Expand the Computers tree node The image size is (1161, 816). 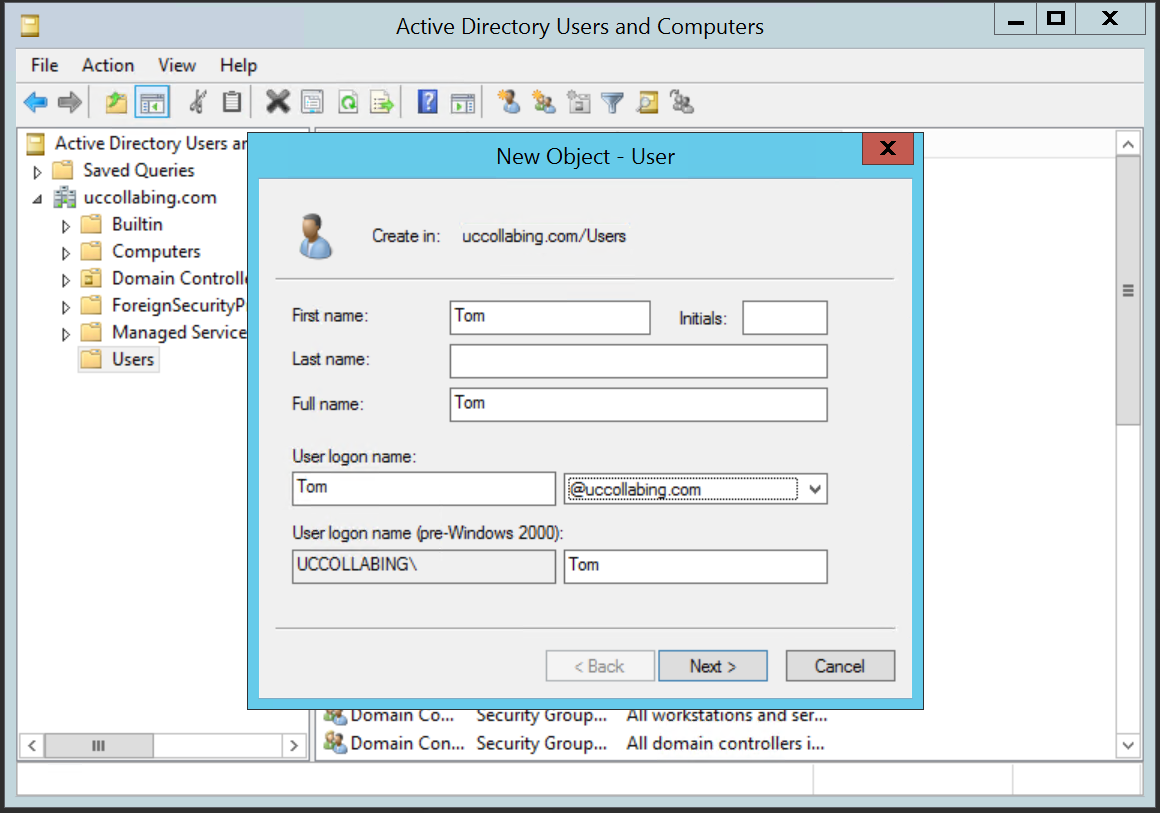66,253
